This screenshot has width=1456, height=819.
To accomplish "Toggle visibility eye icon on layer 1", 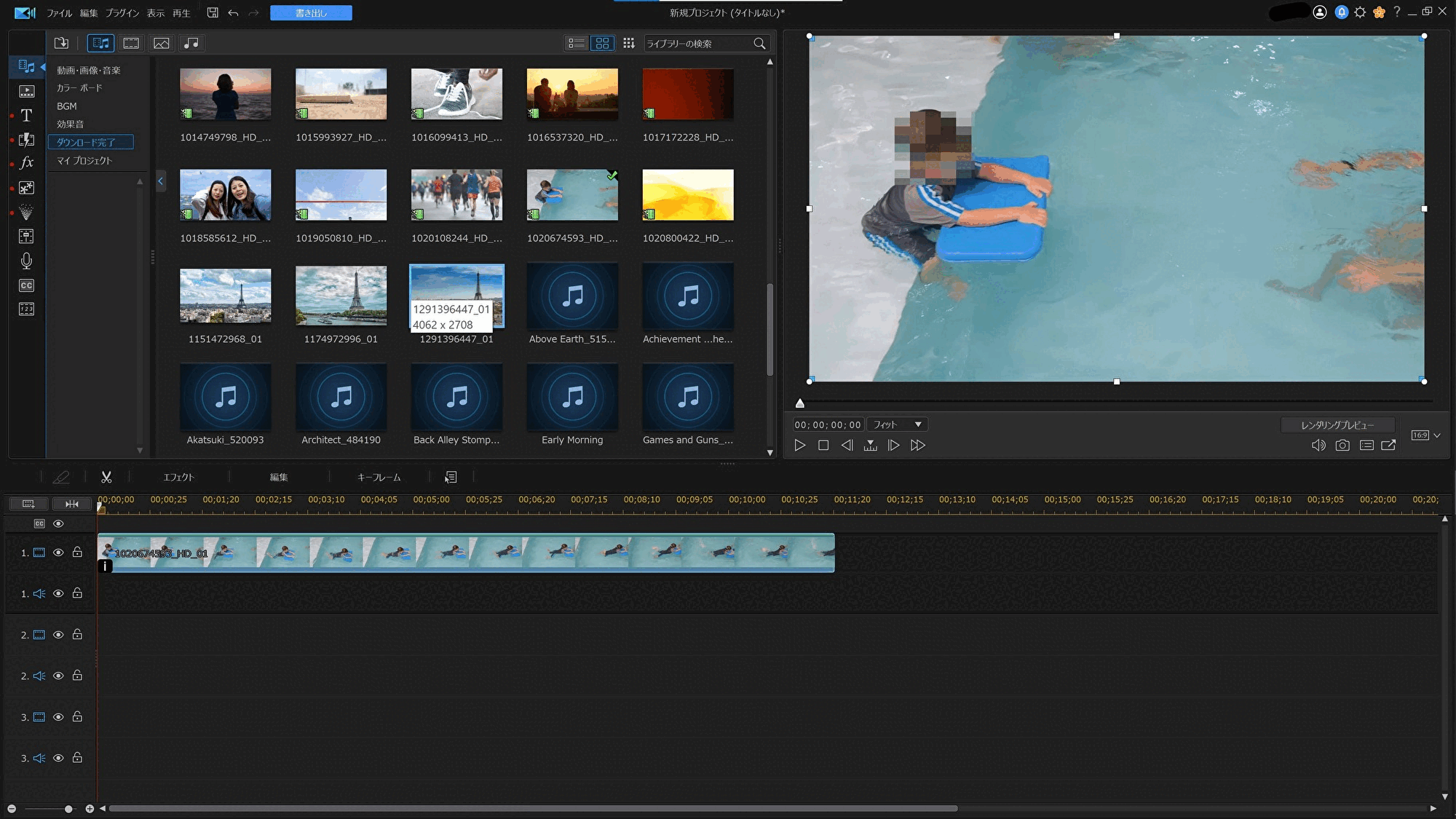I will [58, 552].
